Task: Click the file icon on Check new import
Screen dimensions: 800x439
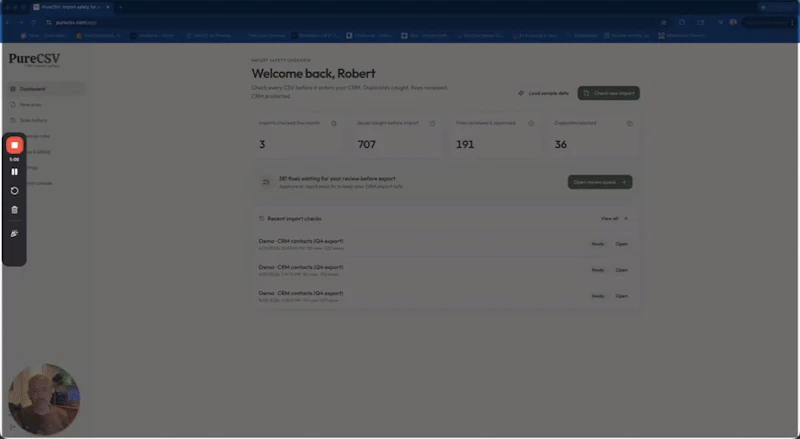Action: coord(586,93)
